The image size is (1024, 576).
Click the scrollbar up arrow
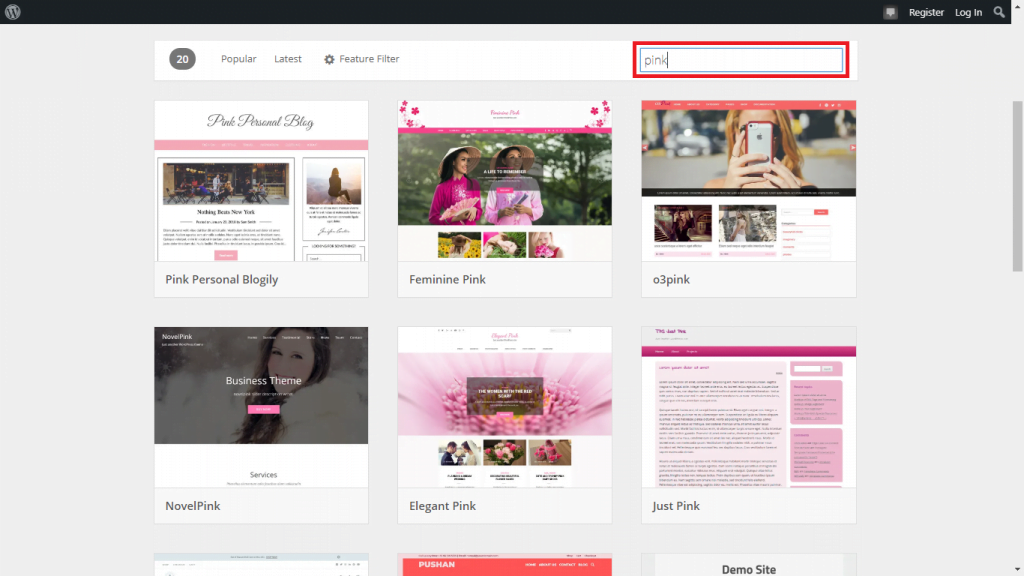[x=1017, y=5]
